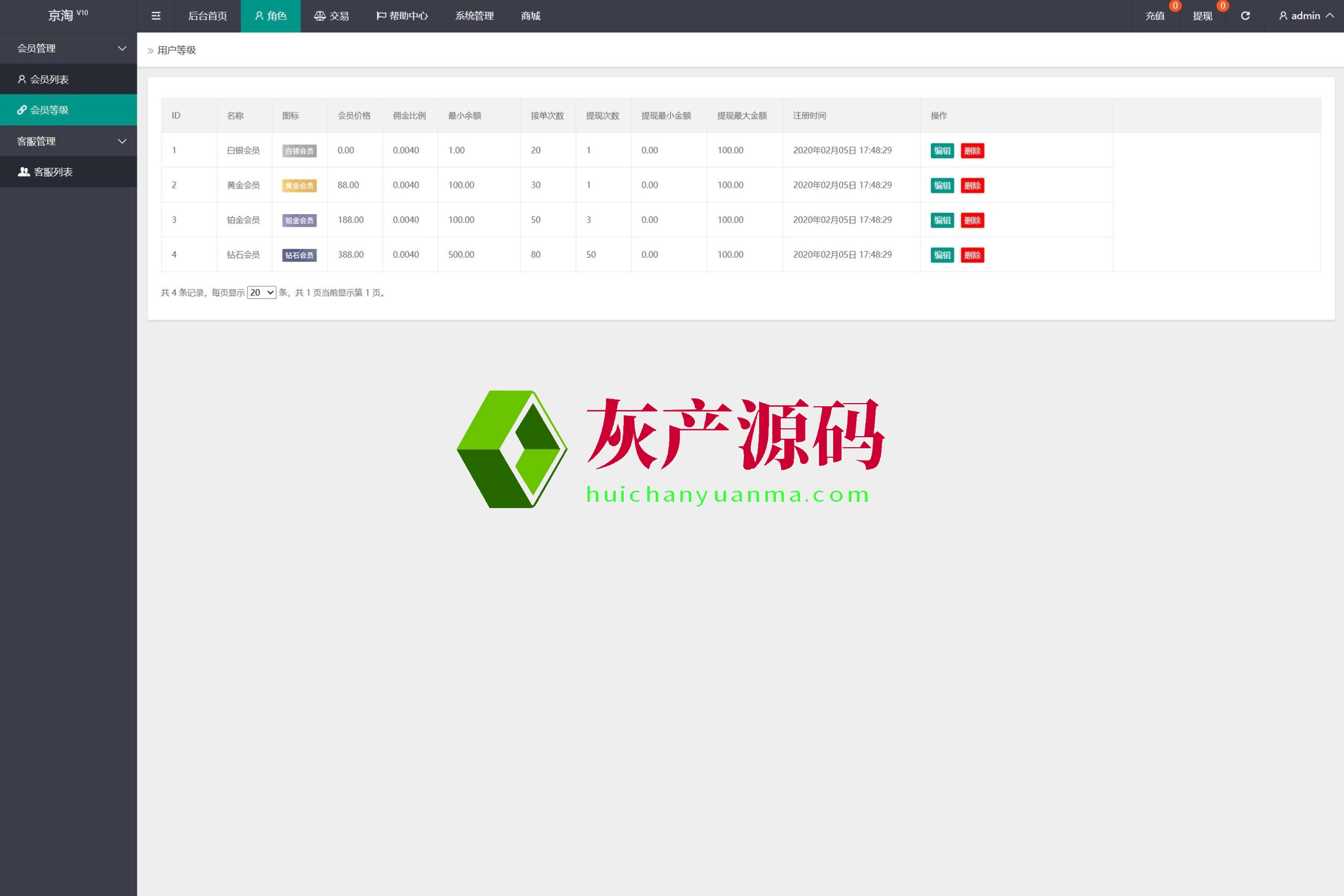Open 客服列表 in the sidebar
This screenshot has height=896, width=1344.
[52, 172]
